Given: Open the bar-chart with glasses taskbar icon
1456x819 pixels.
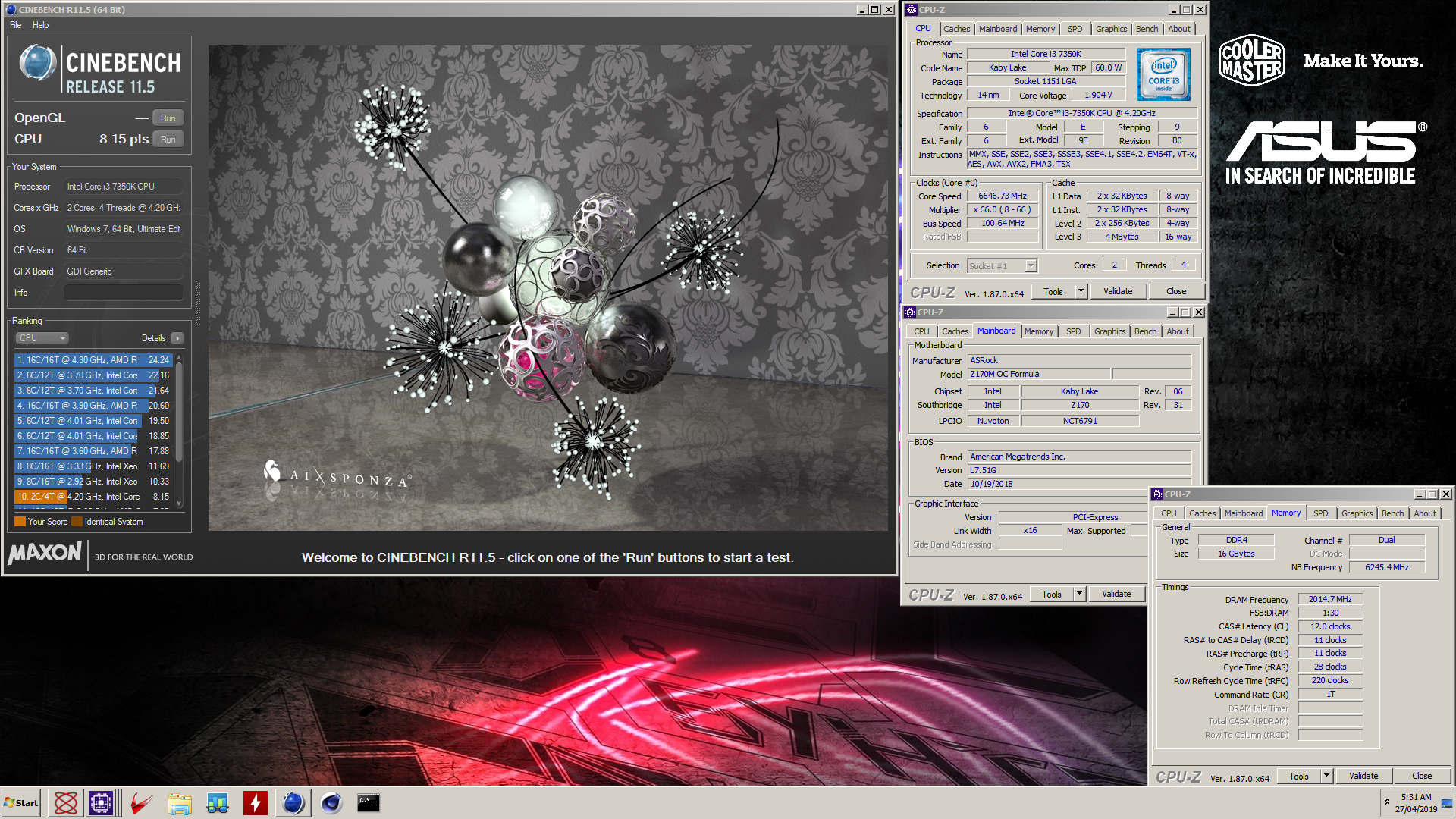Looking at the screenshot, I should pos(218,803).
